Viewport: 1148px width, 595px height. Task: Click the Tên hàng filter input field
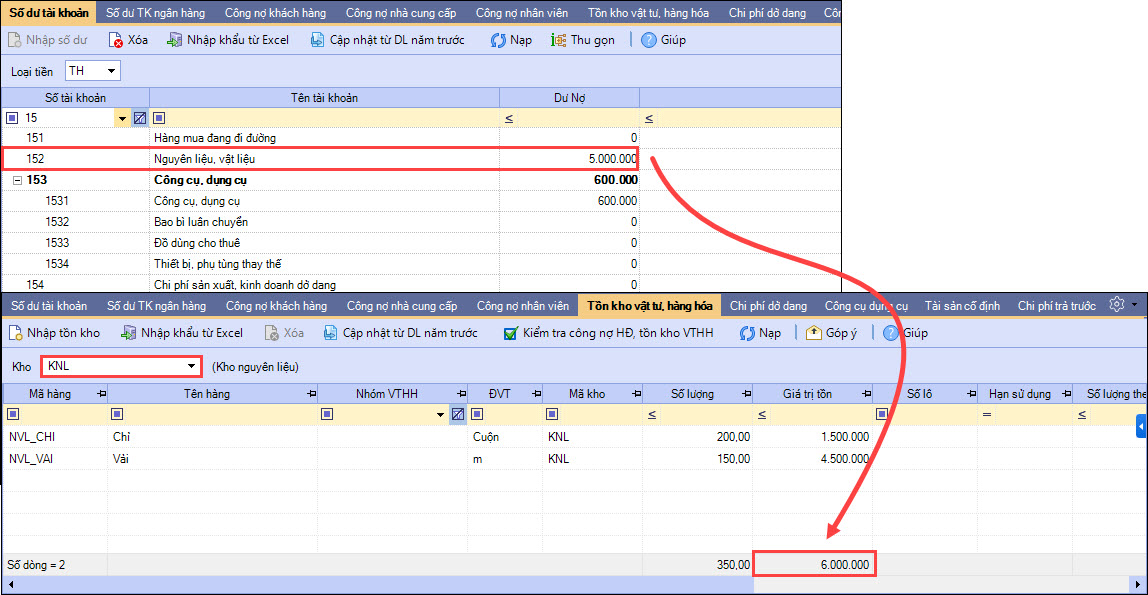[220, 414]
